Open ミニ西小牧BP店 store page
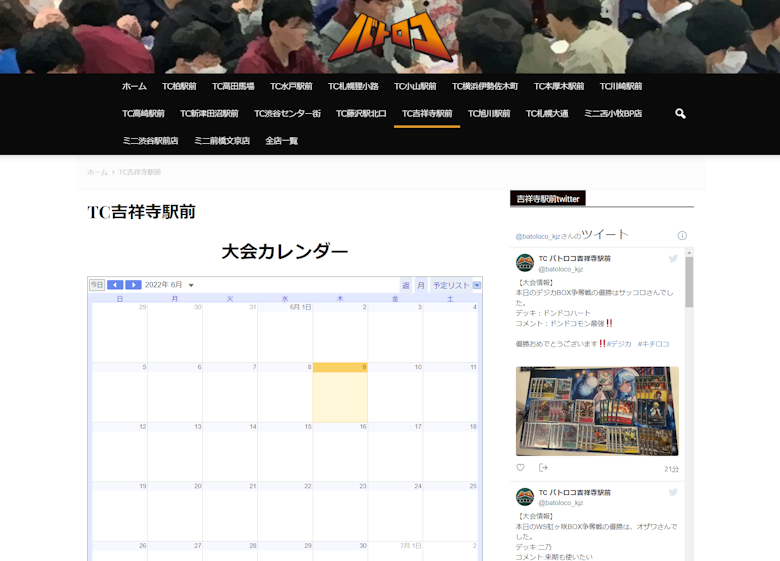The image size is (780, 561). 613,114
